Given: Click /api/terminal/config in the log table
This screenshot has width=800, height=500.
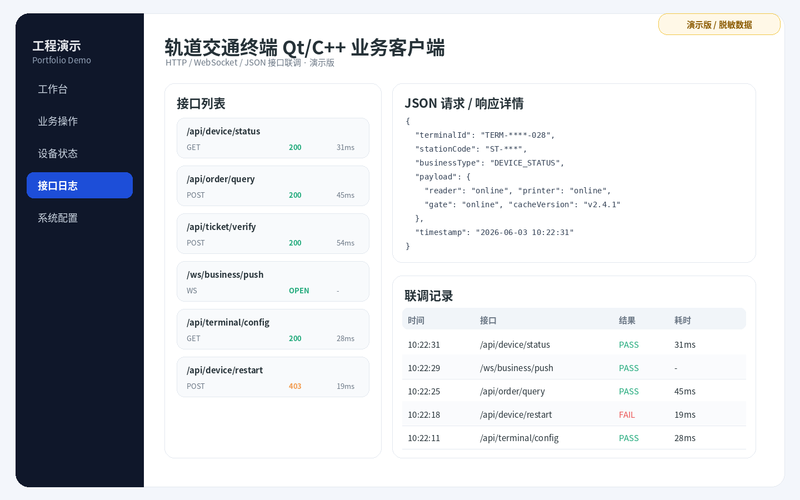Looking at the screenshot, I should tap(519, 438).
